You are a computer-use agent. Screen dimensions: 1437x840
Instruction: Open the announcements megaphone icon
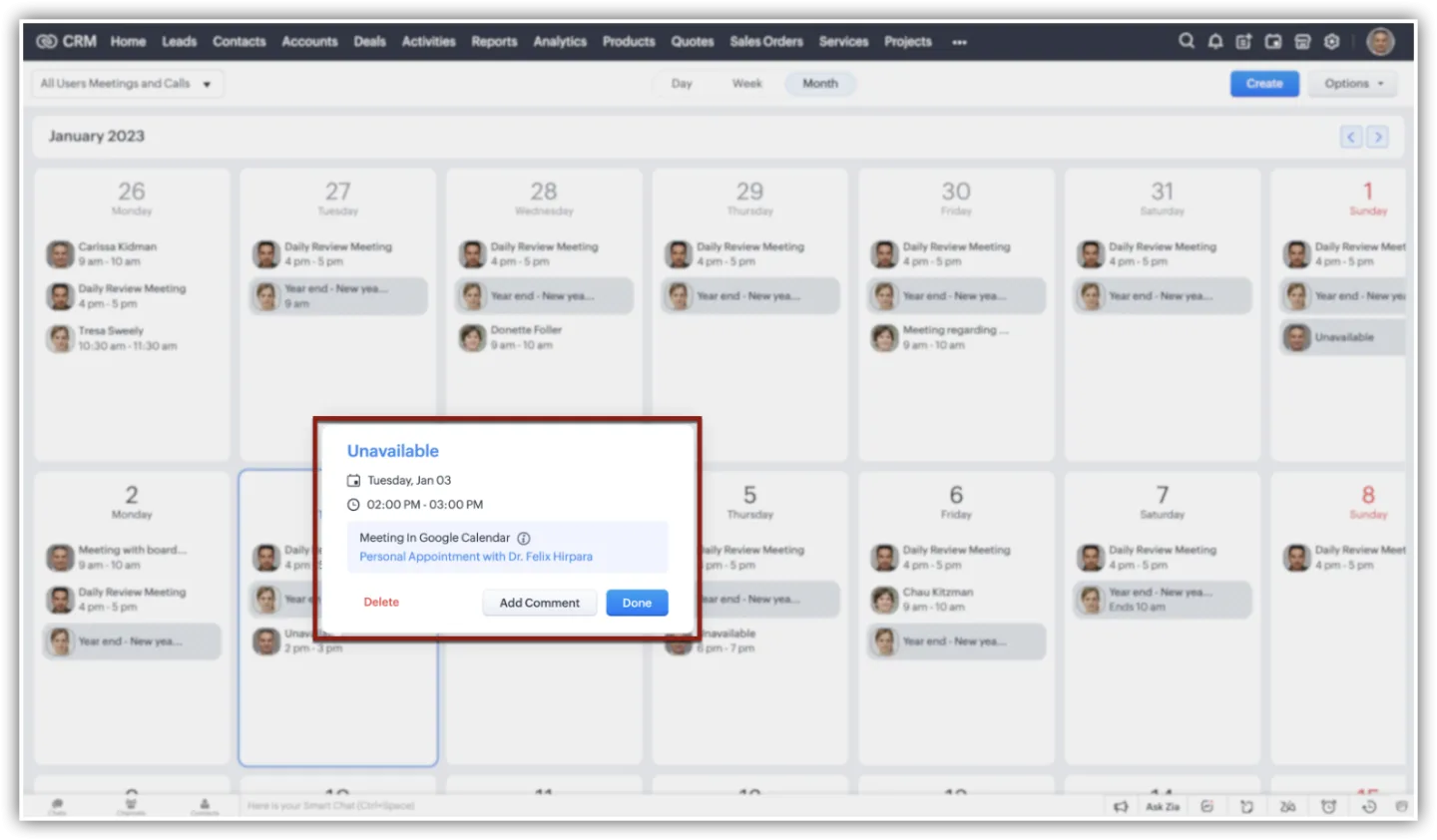pos(1122,806)
